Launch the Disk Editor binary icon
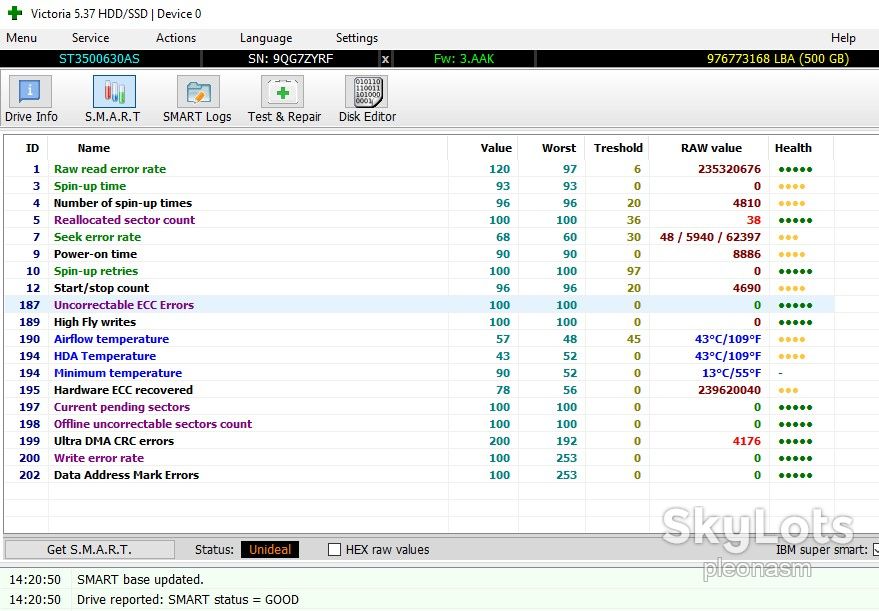 point(367,91)
